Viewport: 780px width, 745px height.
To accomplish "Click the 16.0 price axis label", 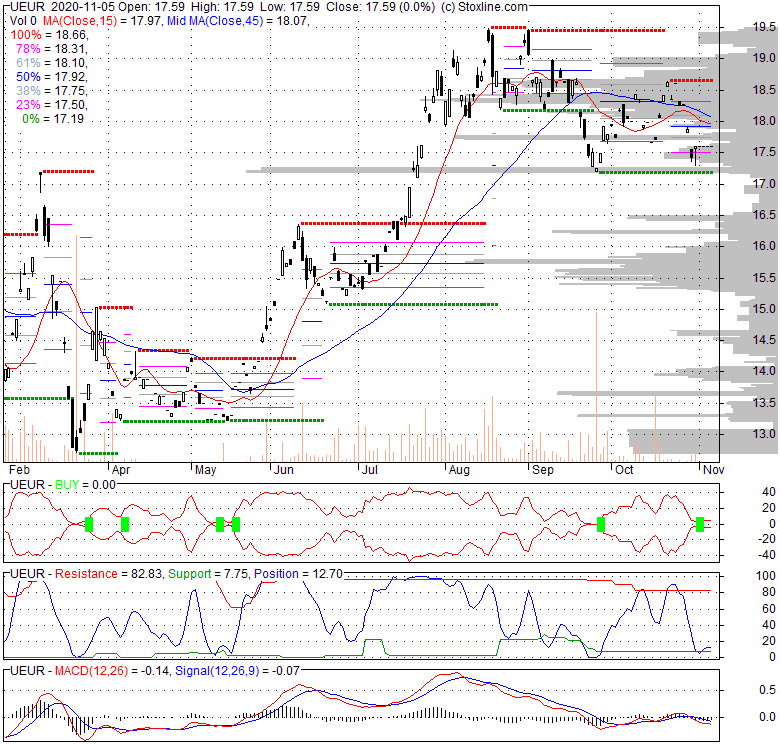I will 764,246.
